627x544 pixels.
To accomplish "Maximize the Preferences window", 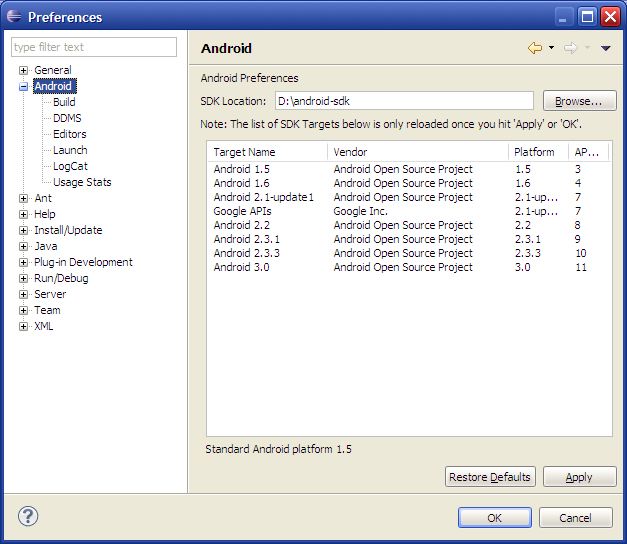I will (x=587, y=17).
